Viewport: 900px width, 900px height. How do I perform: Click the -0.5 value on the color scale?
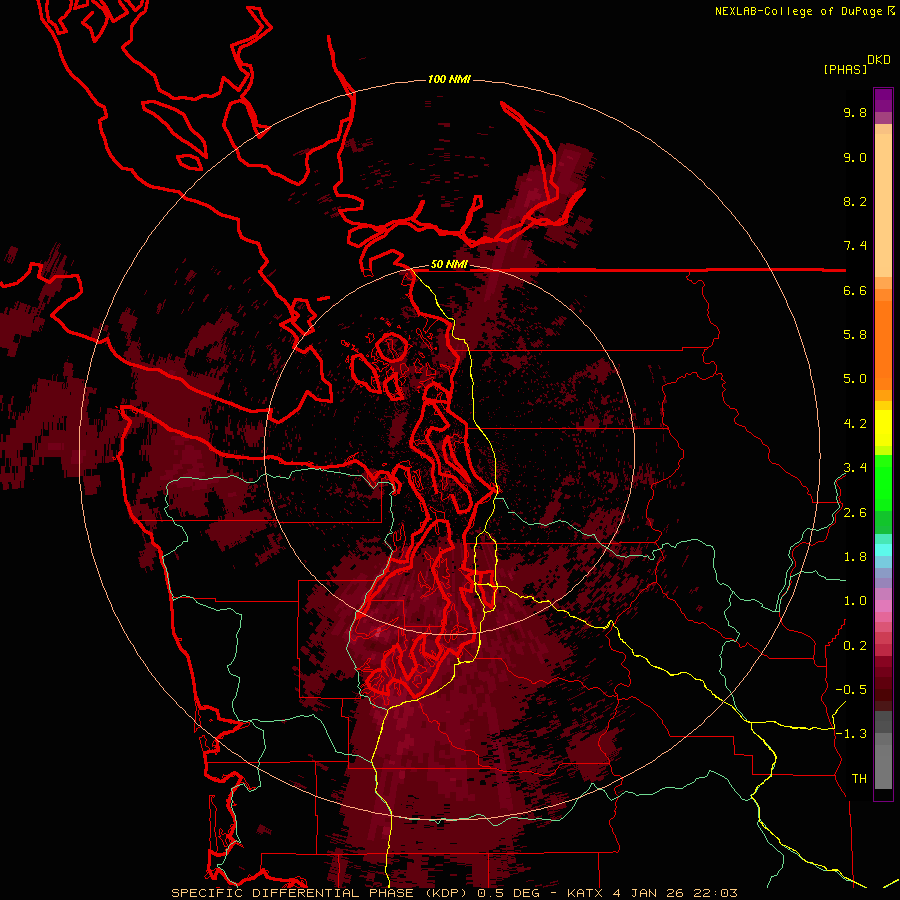(x=851, y=690)
